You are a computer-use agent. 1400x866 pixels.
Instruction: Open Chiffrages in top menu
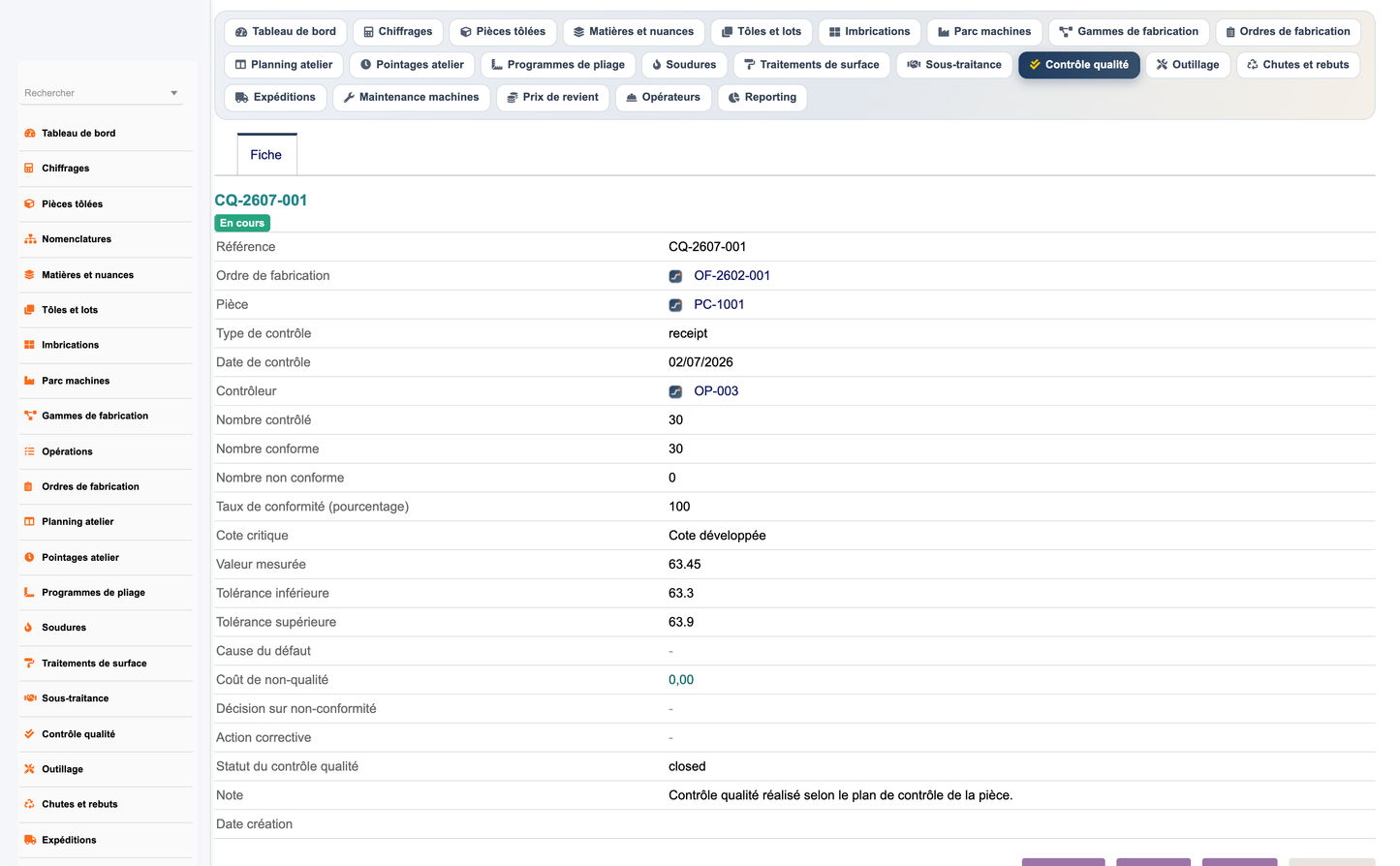coord(398,32)
